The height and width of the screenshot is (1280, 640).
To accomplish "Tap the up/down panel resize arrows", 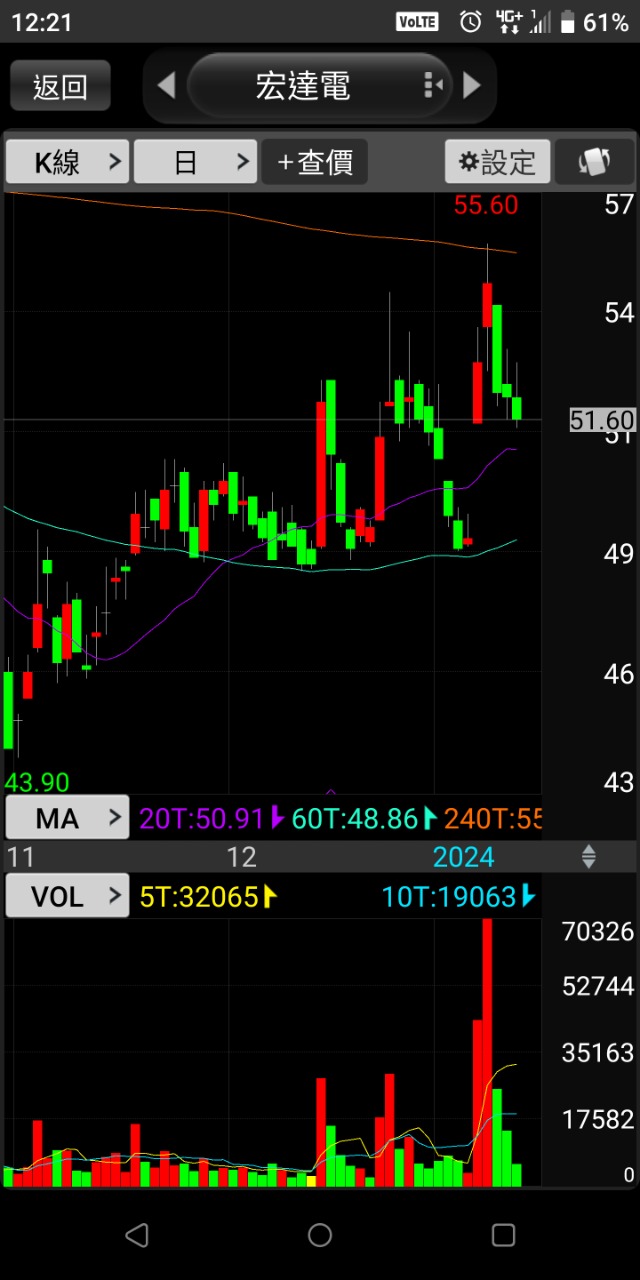I will pos(589,856).
